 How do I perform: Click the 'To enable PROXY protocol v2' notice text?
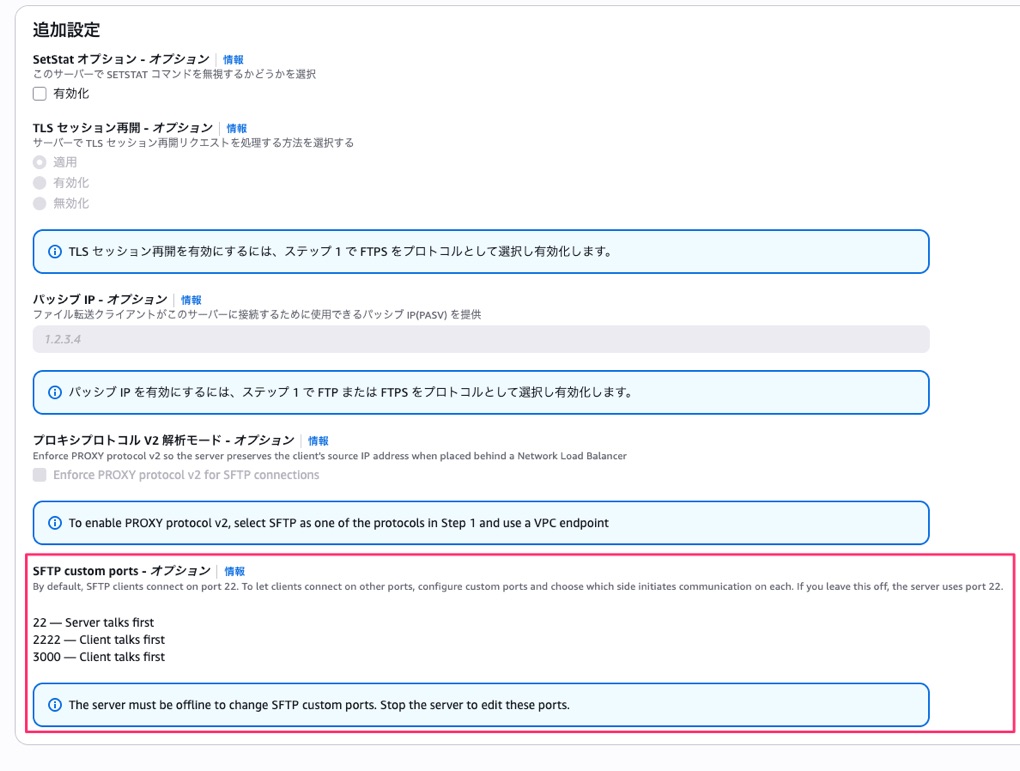(339, 523)
